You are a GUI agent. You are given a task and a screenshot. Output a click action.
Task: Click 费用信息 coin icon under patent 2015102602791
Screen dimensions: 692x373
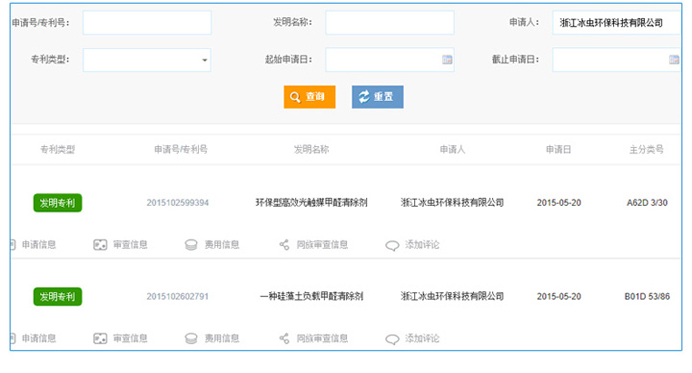pos(191,339)
